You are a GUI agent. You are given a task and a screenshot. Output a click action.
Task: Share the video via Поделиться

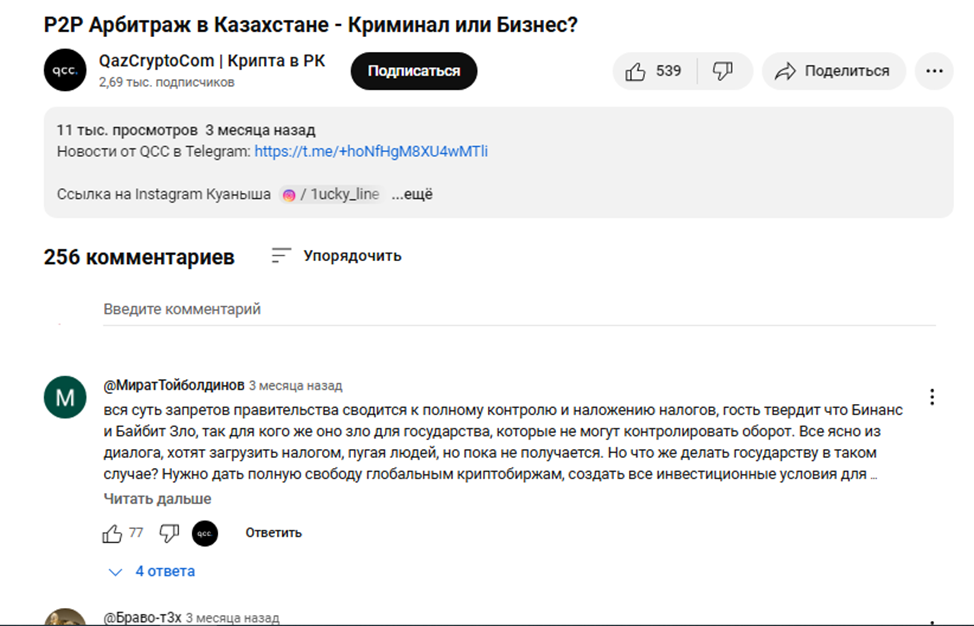(x=834, y=71)
